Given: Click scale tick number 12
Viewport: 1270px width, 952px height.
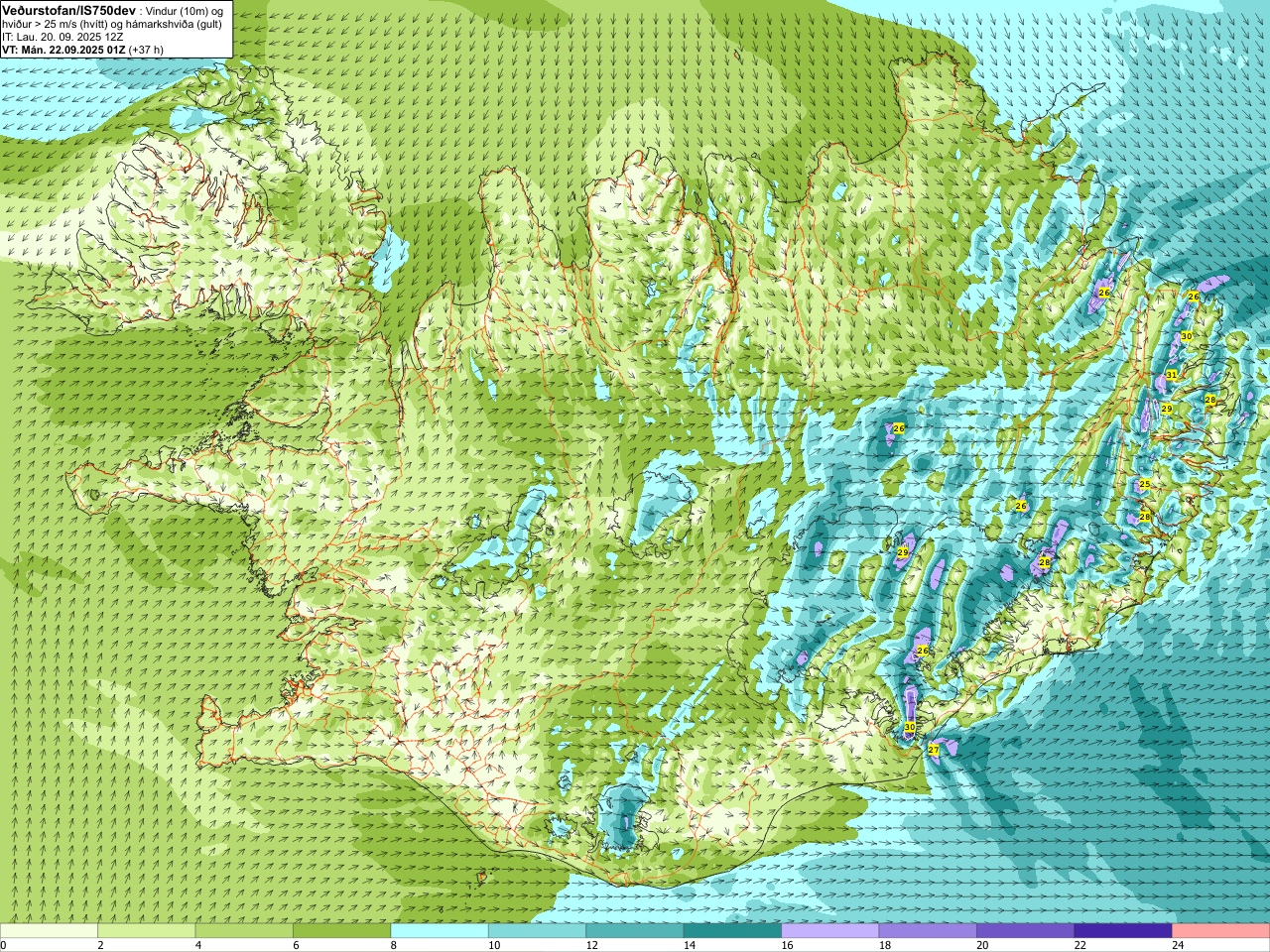Looking at the screenshot, I should click(591, 946).
